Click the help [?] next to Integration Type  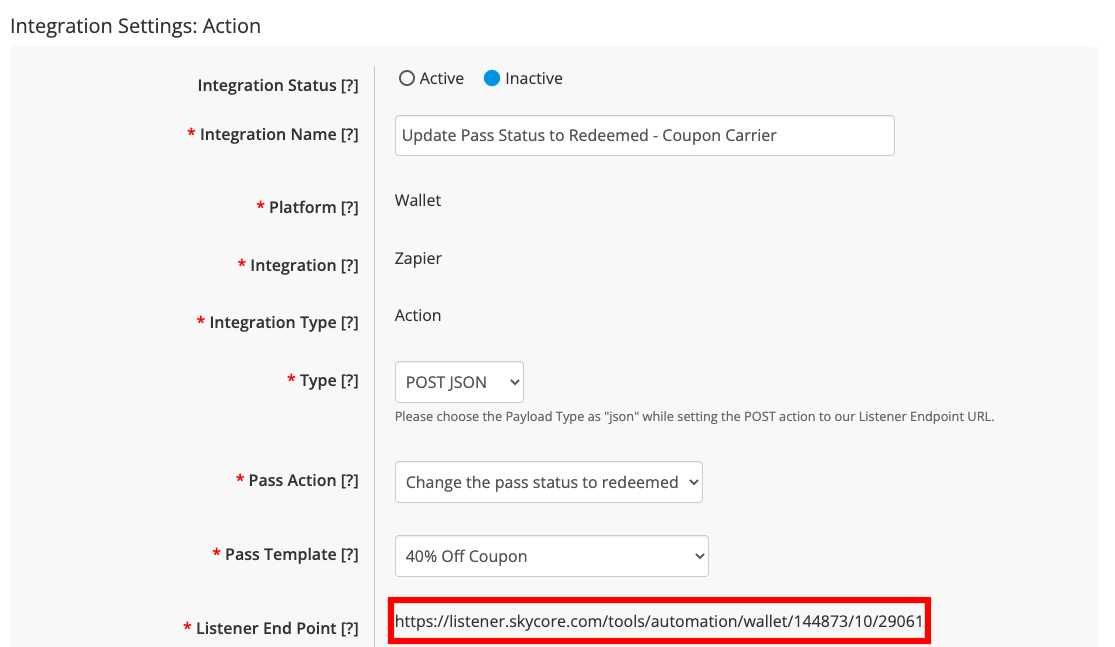pyautogui.click(x=349, y=322)
